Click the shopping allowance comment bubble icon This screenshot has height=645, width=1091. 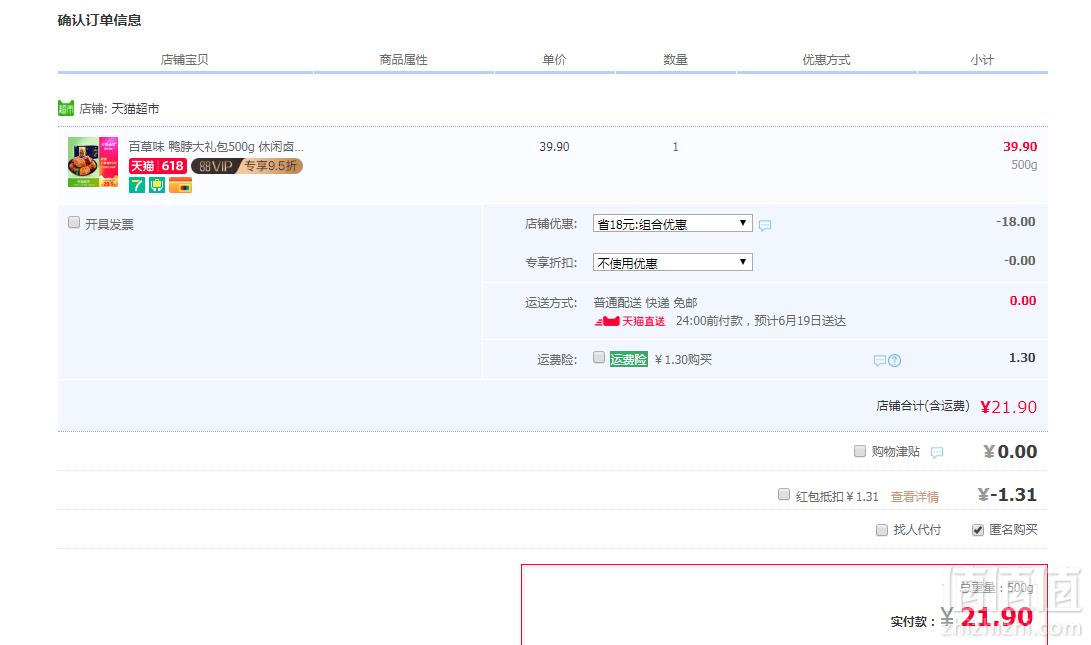pyautogui.click(x=937, y=452)
